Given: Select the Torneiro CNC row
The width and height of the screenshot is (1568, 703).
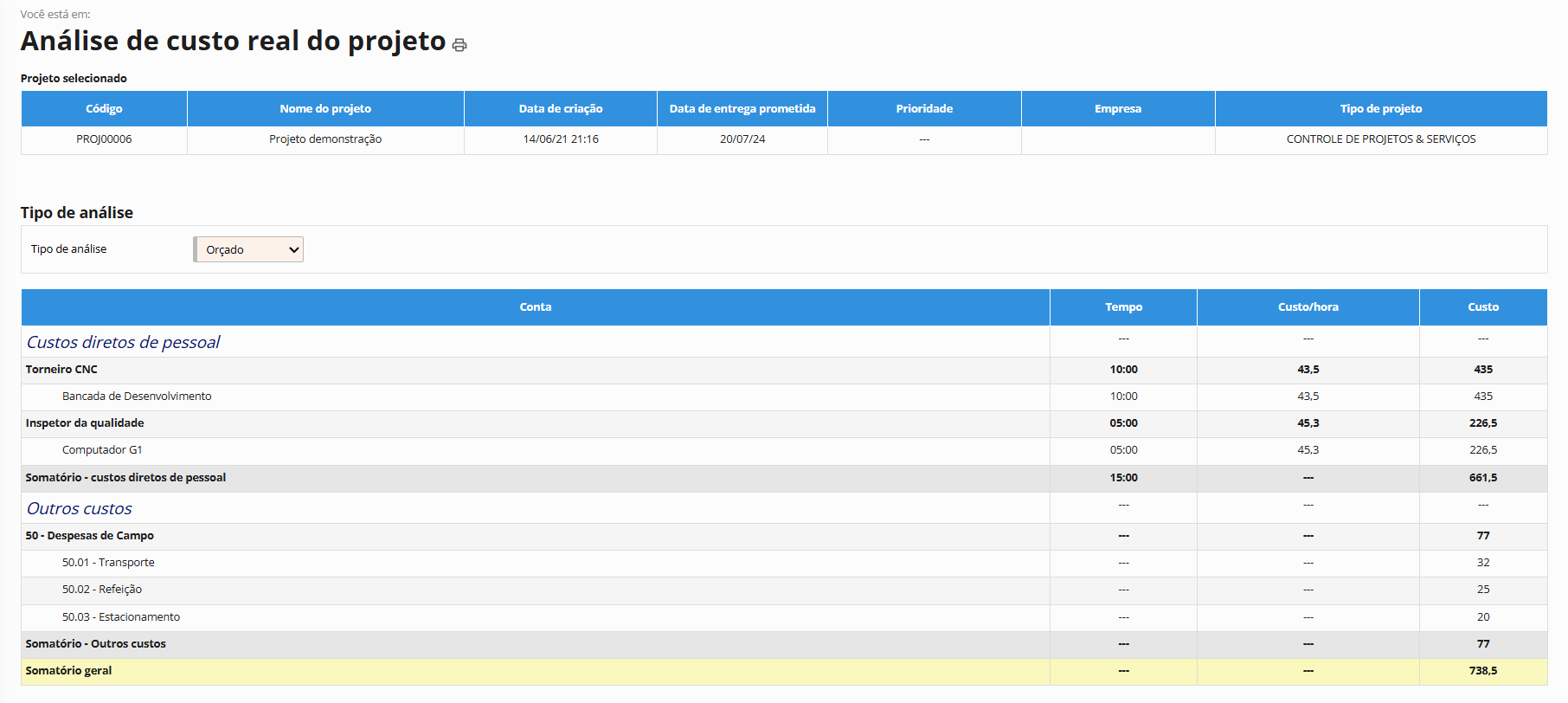Looking at the screenshot, I should point(61,370).
